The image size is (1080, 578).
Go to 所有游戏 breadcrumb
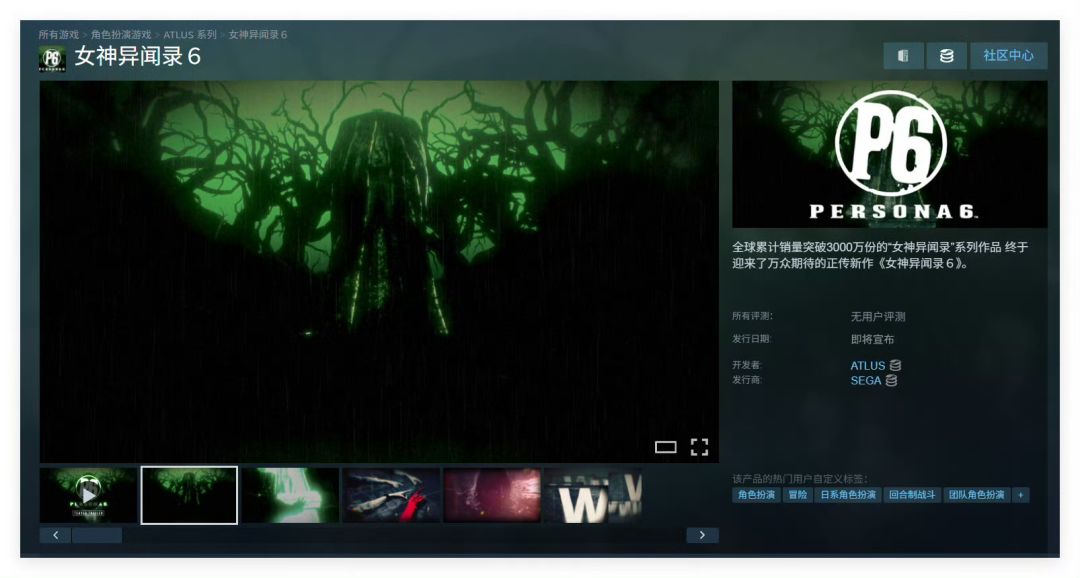click(x=59, y=34)
